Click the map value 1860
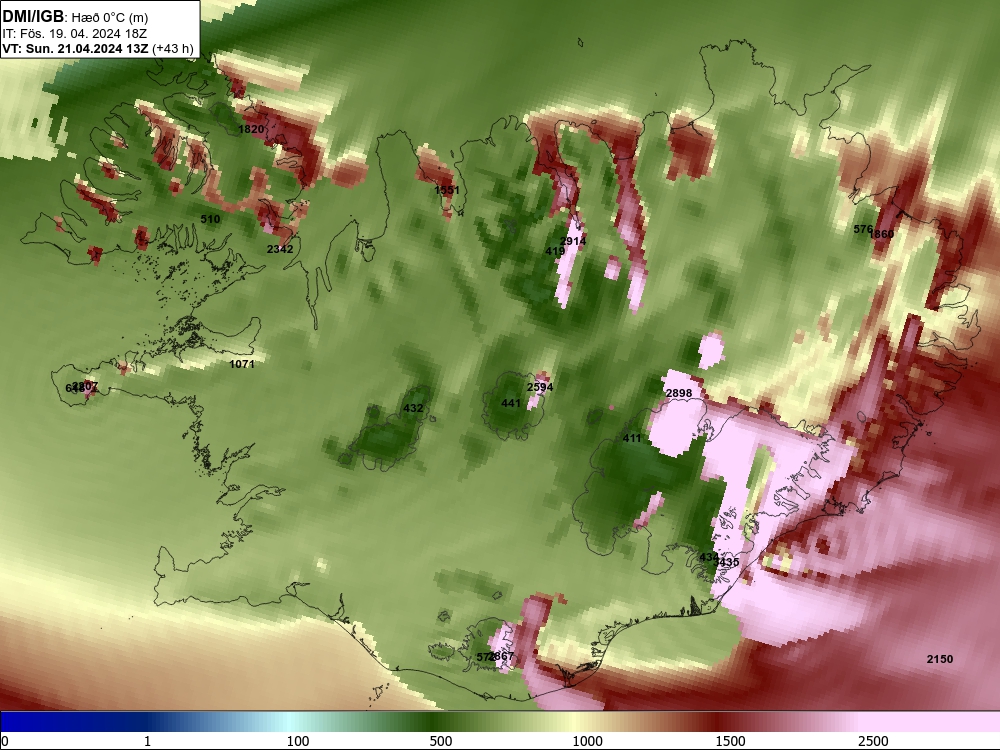The width and height of the screenshot is (1000, 750). [883, 234]
